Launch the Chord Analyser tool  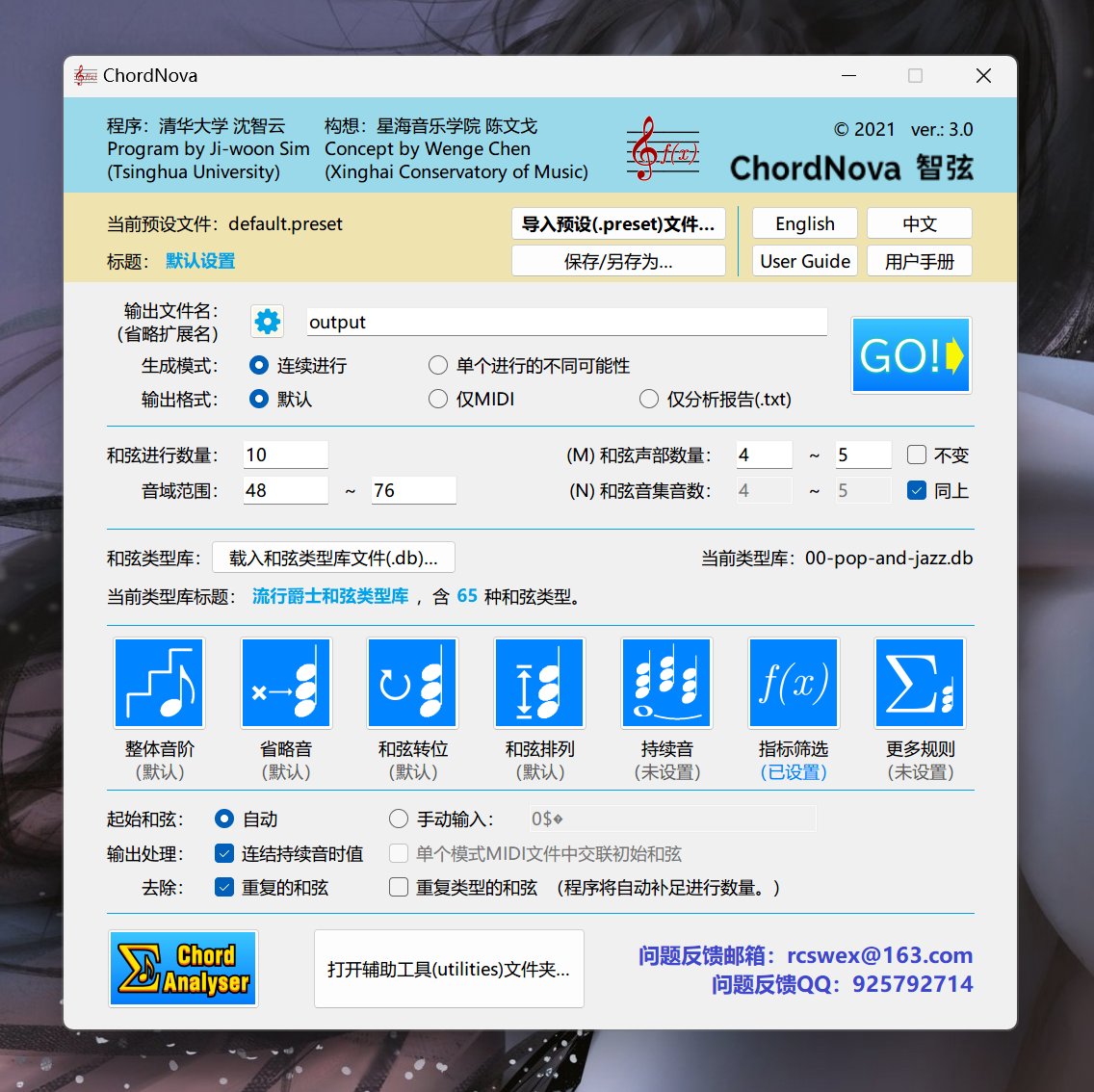pyautogui.click(x=184, y=969)
